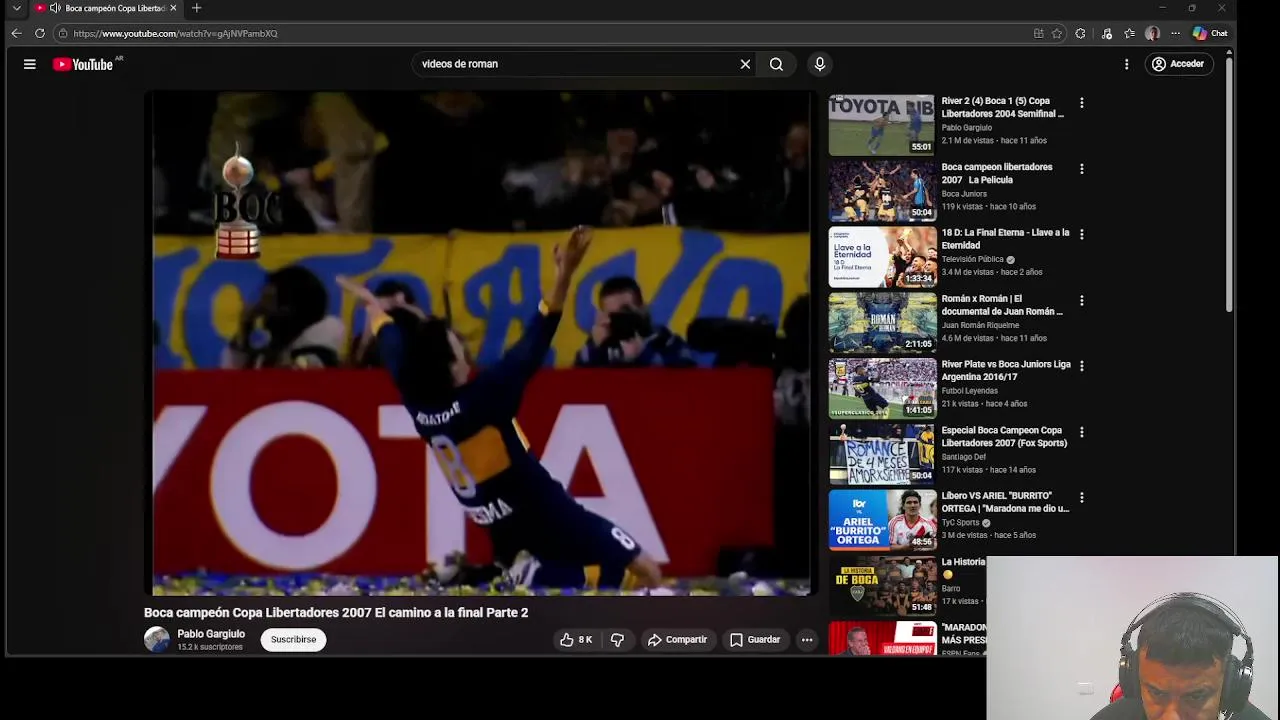Viewport: 1280px width, 720px height.
Task: Dislike the video with thumbs down
Action: click(x=617, y=640)
